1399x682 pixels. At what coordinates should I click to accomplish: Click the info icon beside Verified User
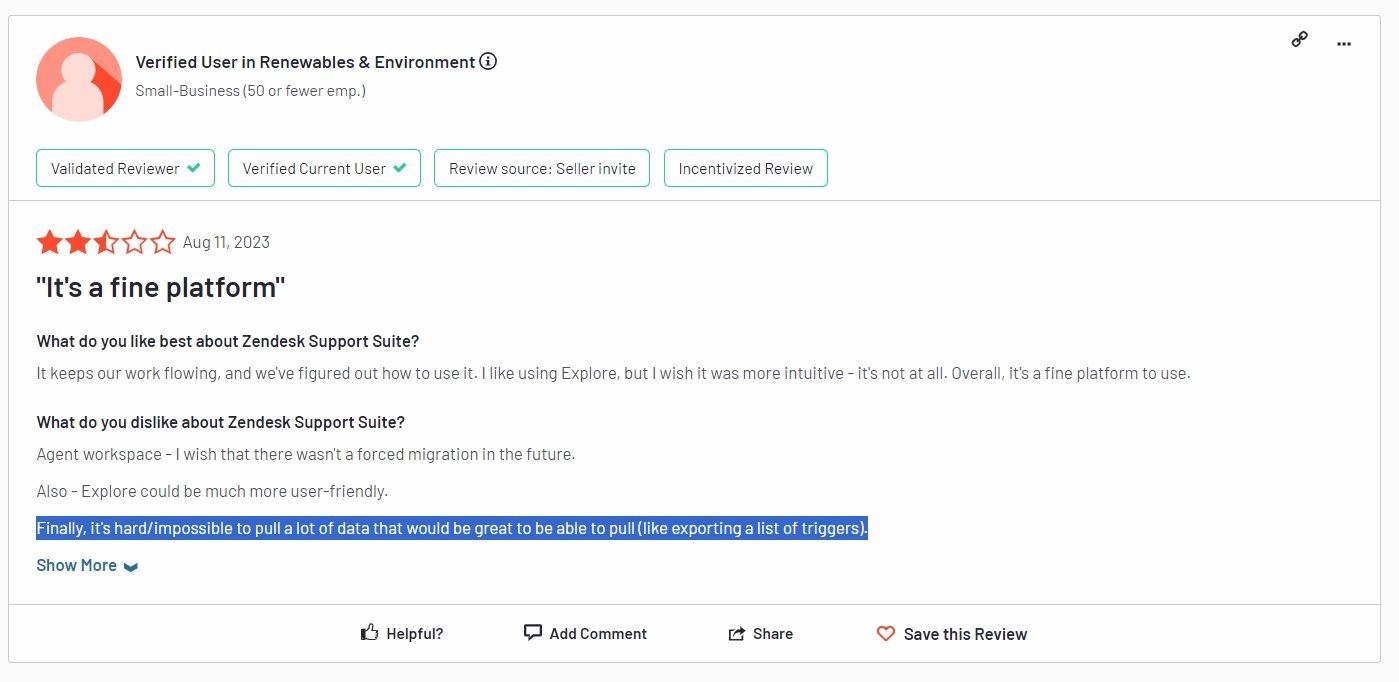(x=488, y=62)
